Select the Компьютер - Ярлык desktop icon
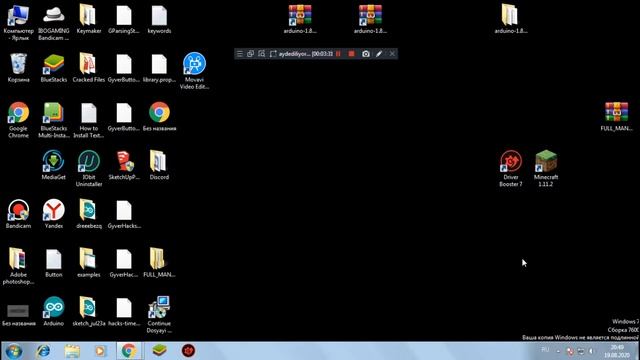Viewport: 640px width, 360px height. point(18,22)
